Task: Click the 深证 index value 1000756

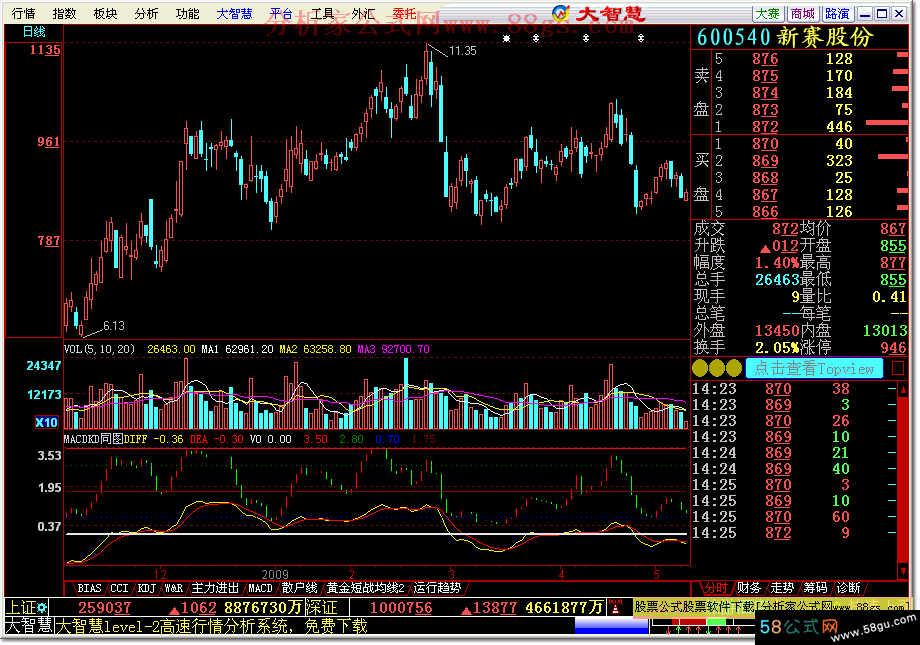Action: (x=401, y=608)
